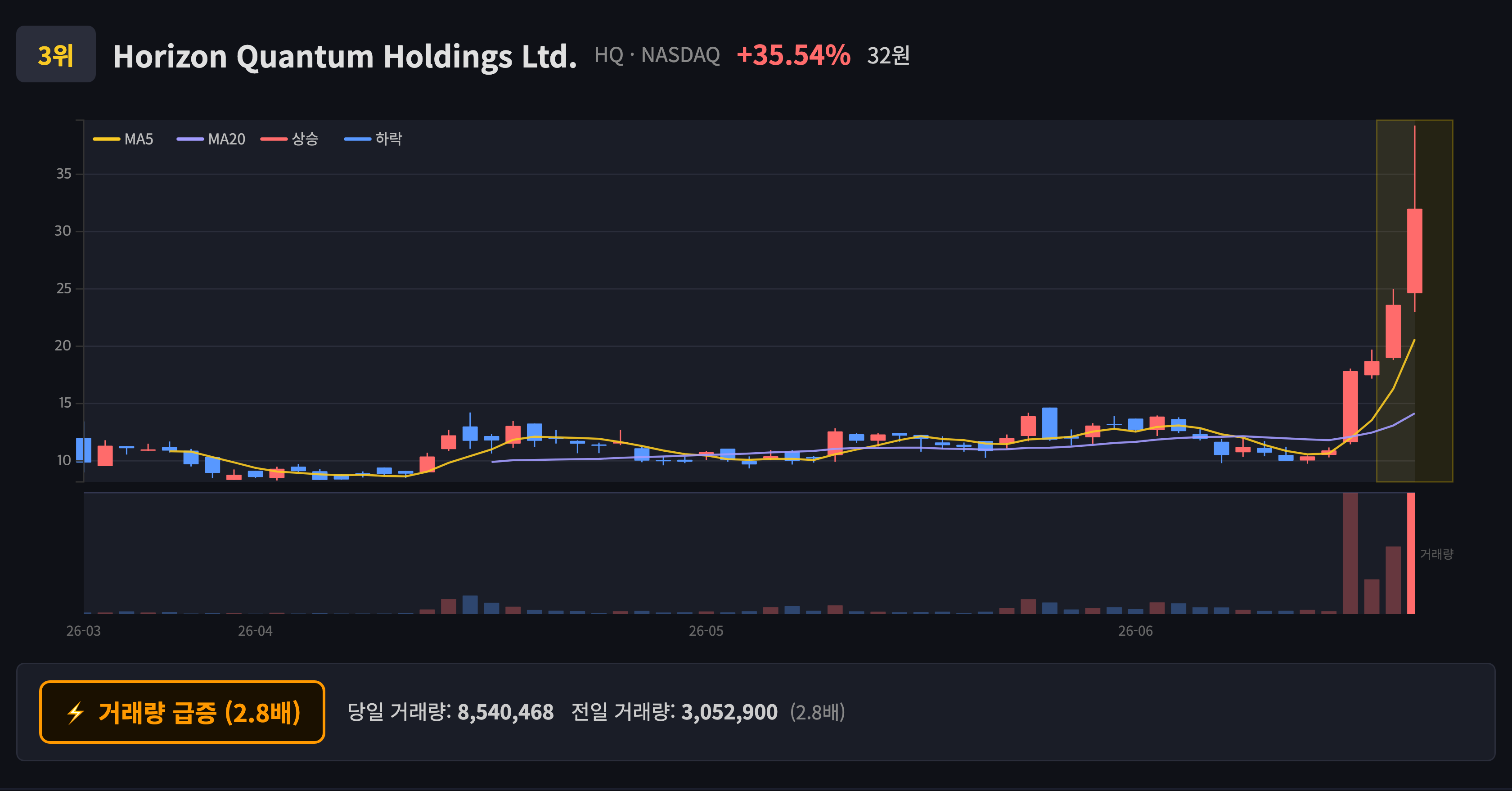This screenshot has height=791, width=1512.
Task: Click the Horizon Quantum Holdings Ltd. title
Action: point(345,56)
